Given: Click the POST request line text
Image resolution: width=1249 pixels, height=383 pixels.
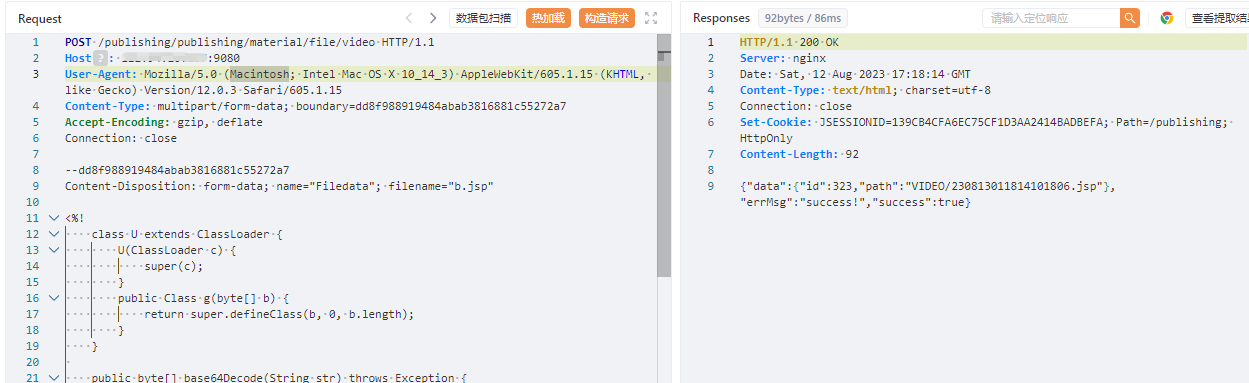Looking at the screenshot, I should tap(250, 42).
